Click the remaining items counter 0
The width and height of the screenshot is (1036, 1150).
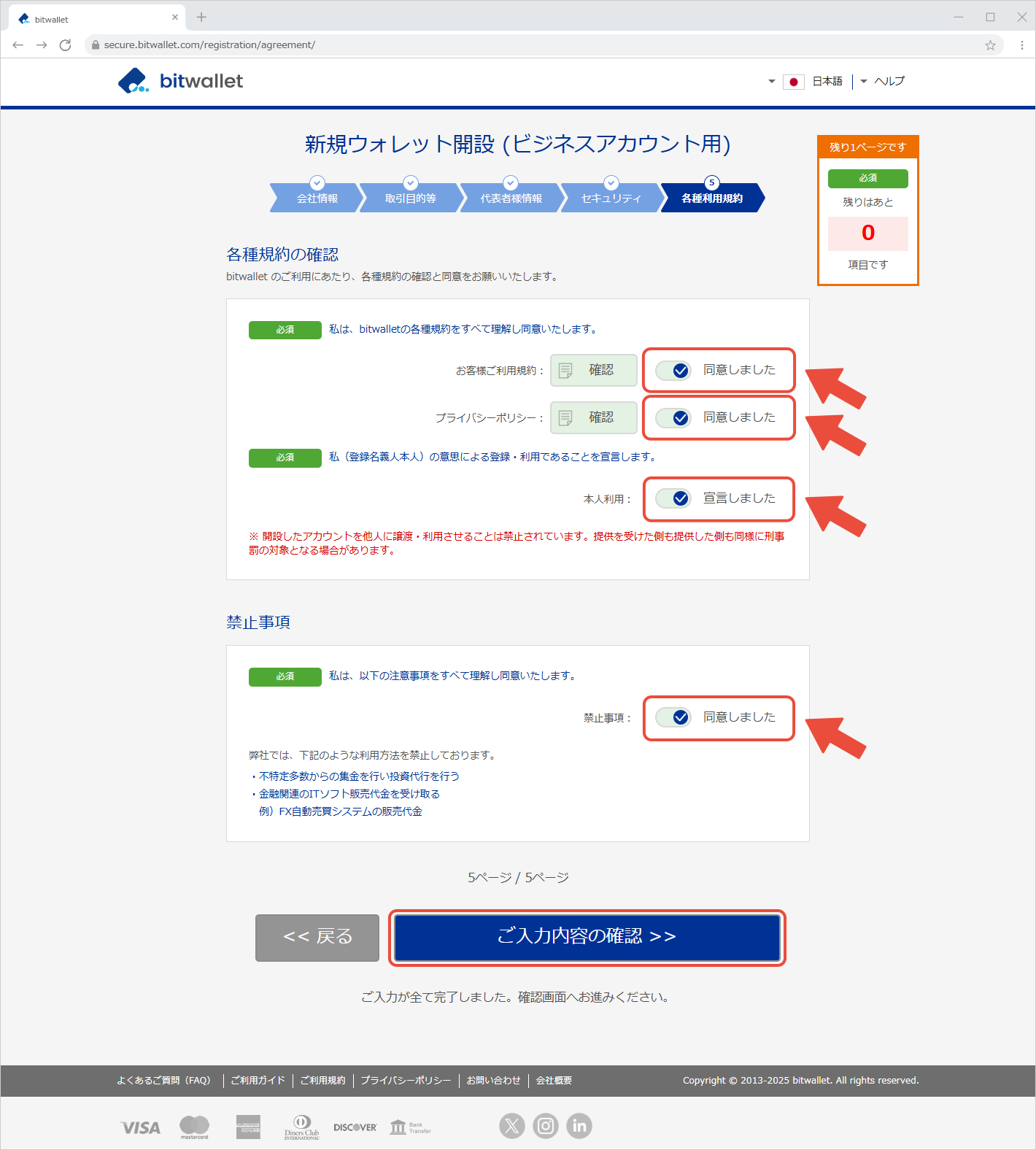(868, 233)
